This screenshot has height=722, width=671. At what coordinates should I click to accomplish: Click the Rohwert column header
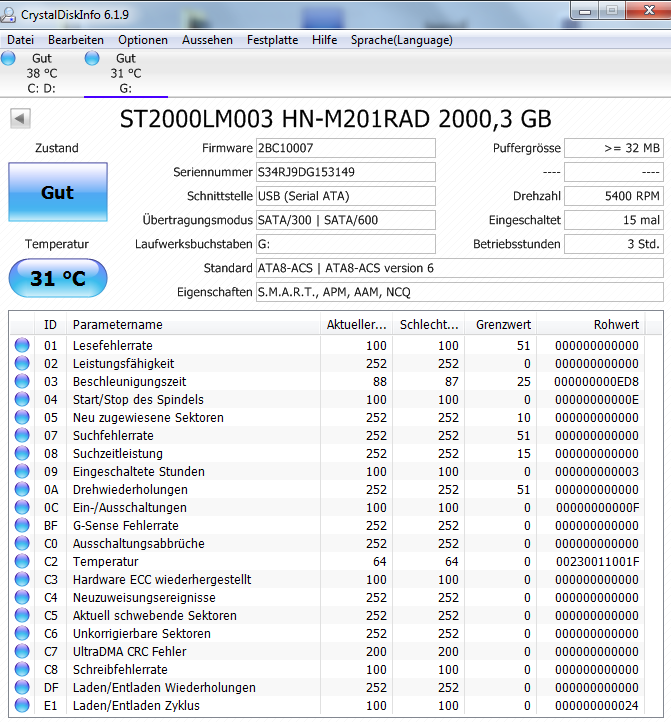591,325
